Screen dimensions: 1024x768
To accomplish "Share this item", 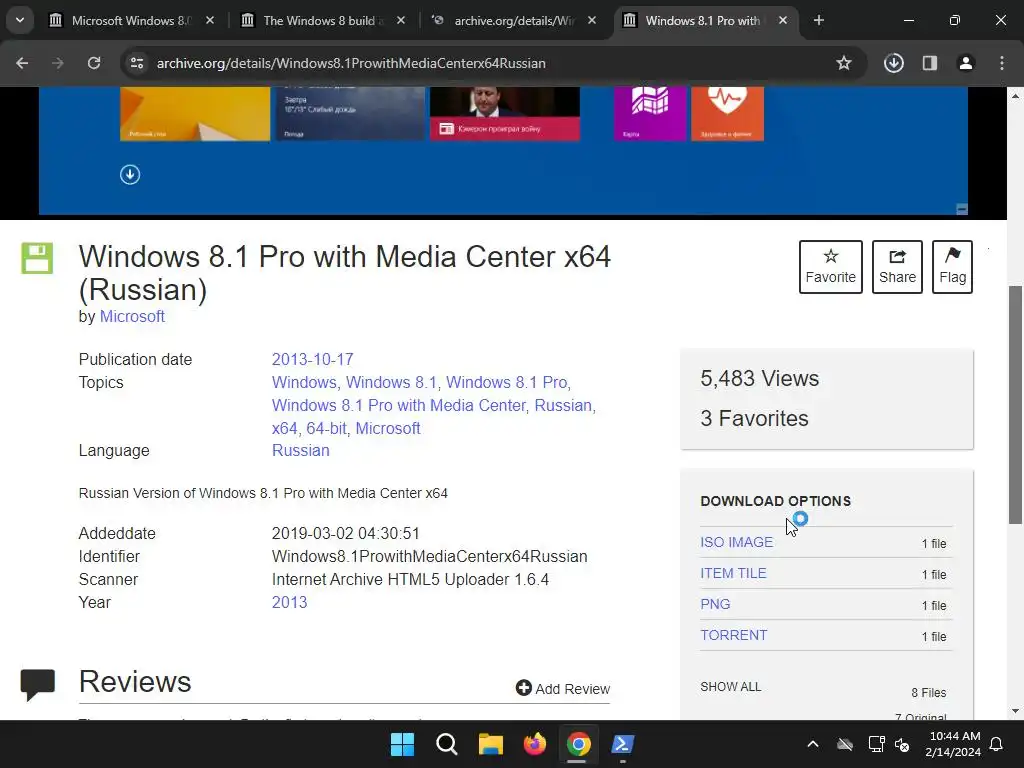I will pyautogui.click(x=897, y=266).
